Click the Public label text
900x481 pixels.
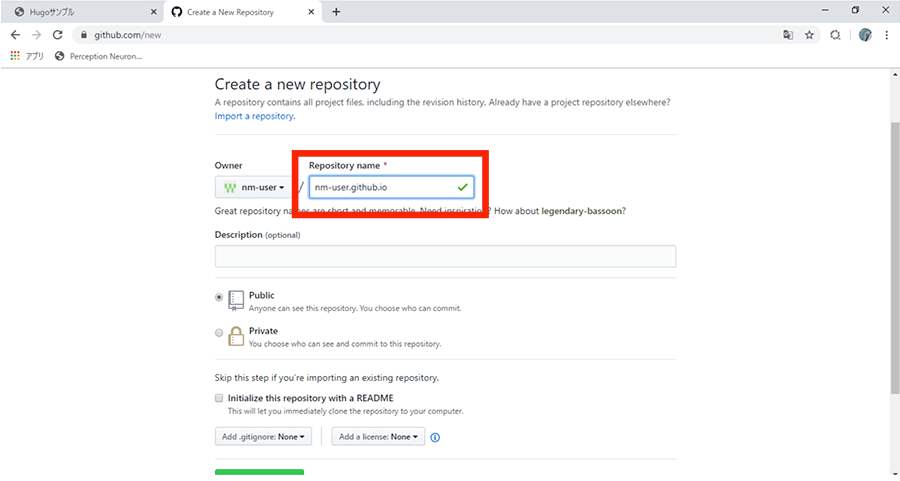tap(262, 295)
